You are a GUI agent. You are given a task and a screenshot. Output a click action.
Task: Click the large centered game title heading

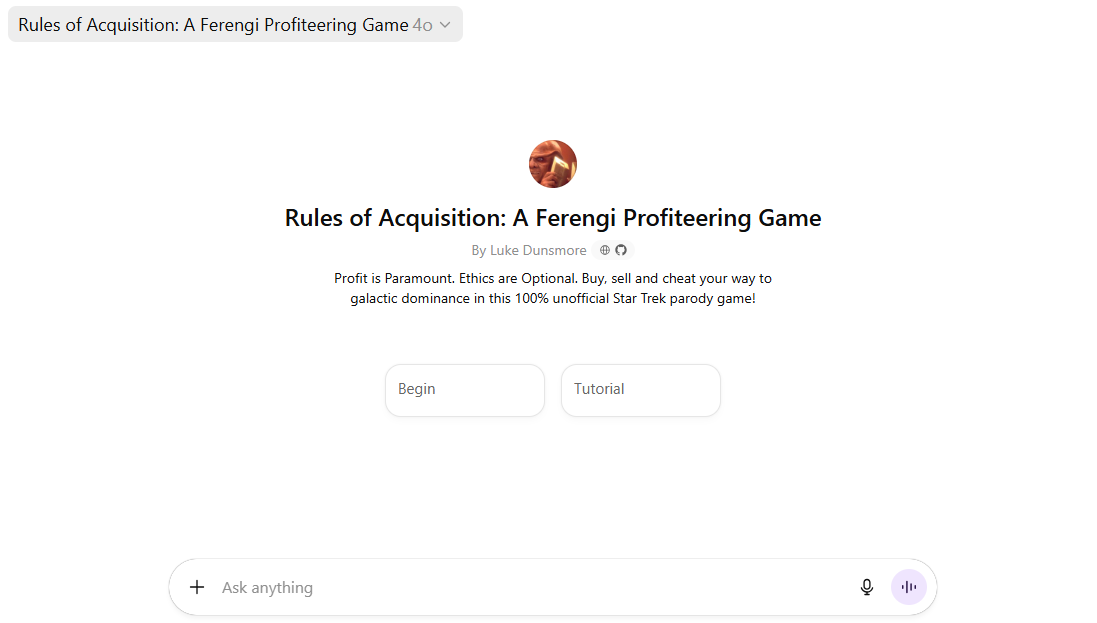pyautogui.click(x=553, y=218)
